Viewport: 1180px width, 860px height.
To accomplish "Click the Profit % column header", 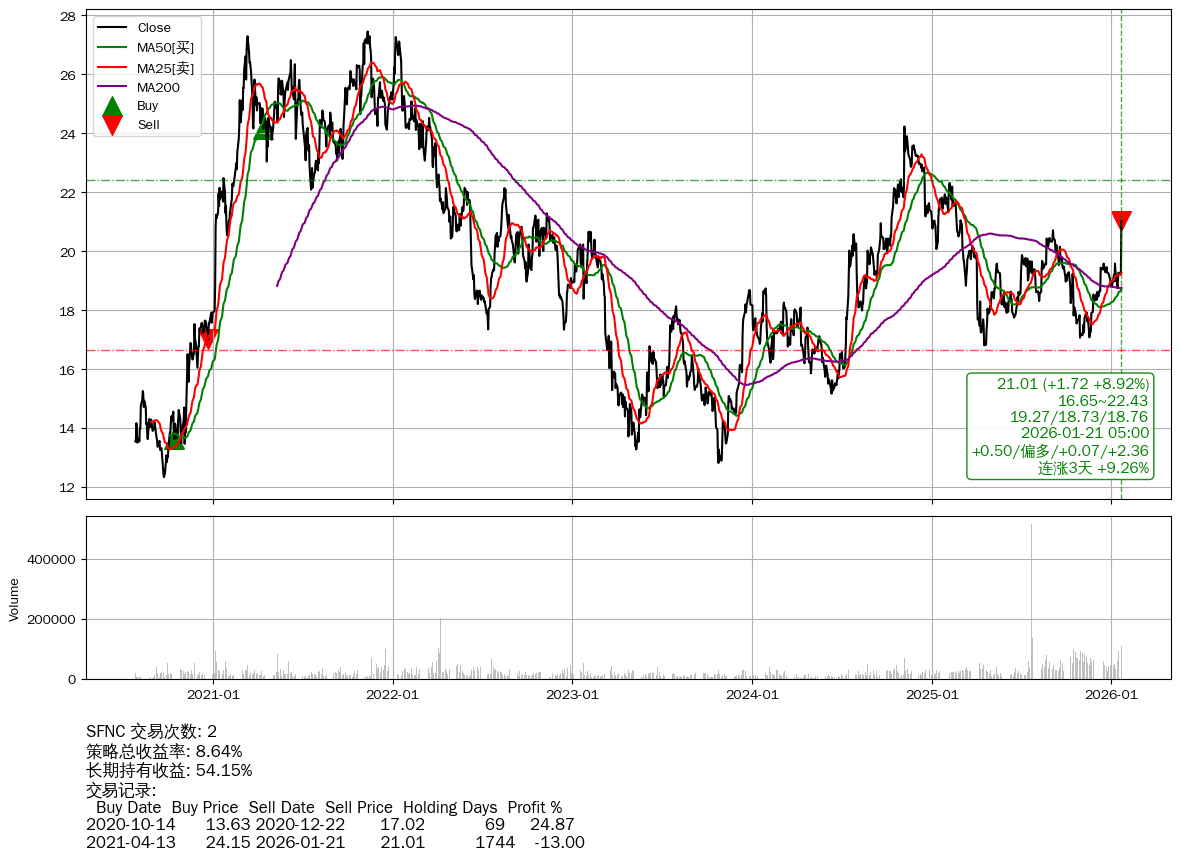I will tap(534, 808).
